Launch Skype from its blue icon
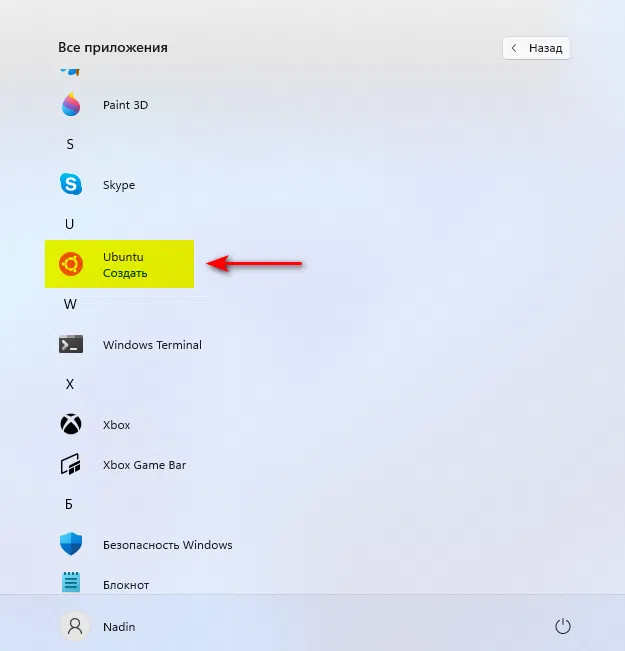The width and height of the screenshot is (625, 651). (71, 184)
